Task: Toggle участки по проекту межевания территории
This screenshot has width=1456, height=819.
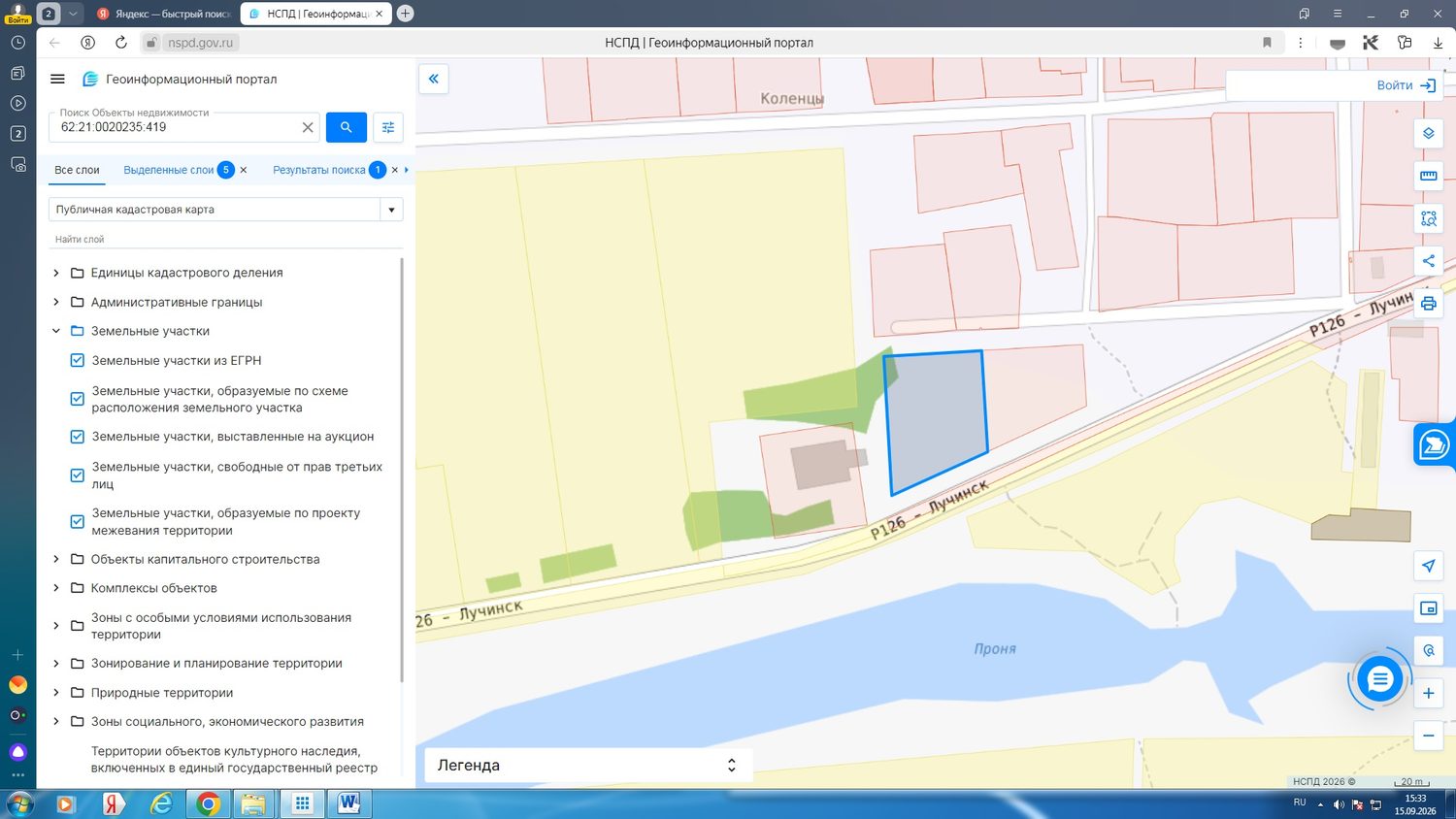Action: click(78, 521)
